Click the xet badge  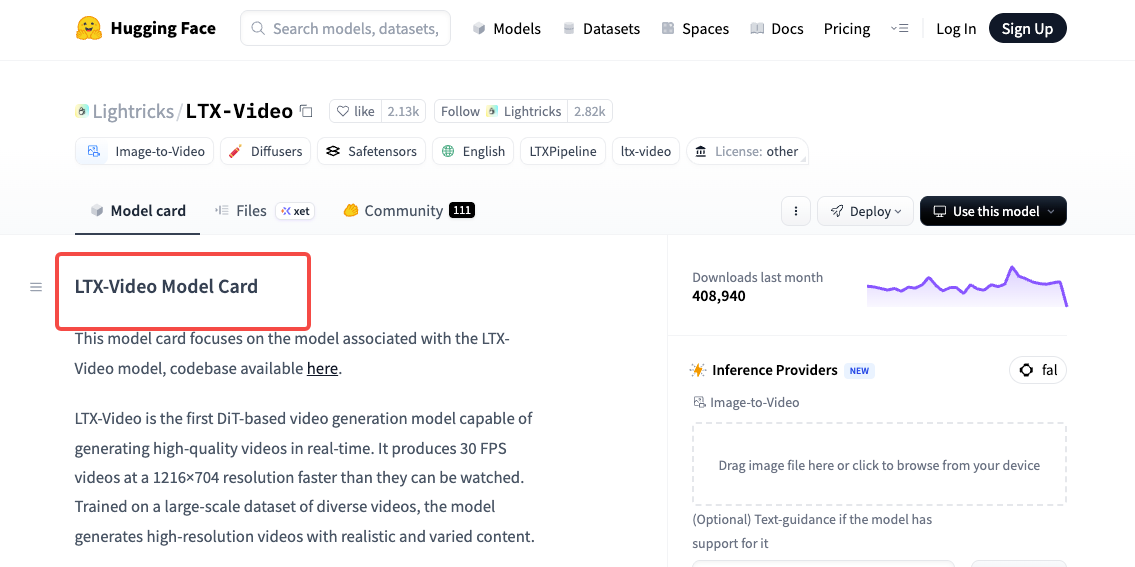[295, 211]
